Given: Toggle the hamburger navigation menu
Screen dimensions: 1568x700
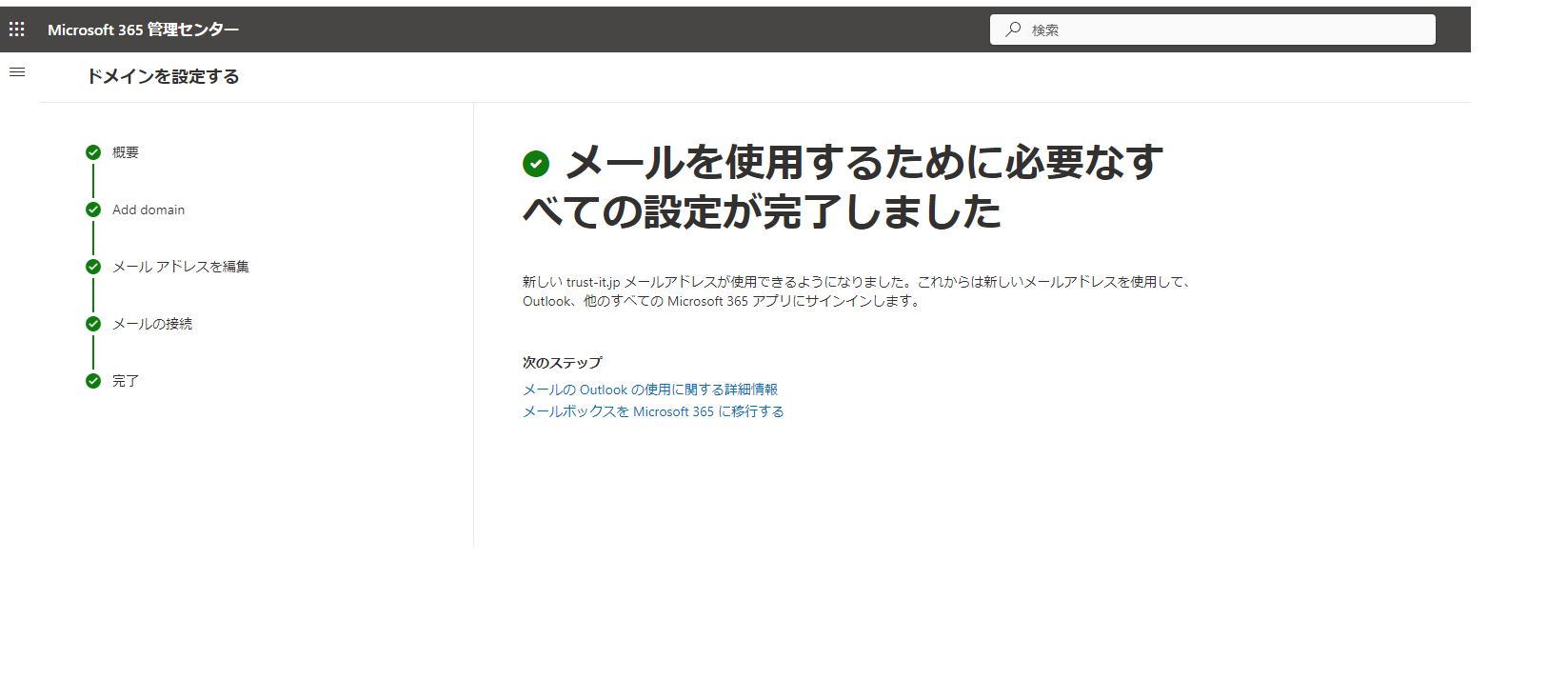Looking at the screenshot, I should click(17, 72).
